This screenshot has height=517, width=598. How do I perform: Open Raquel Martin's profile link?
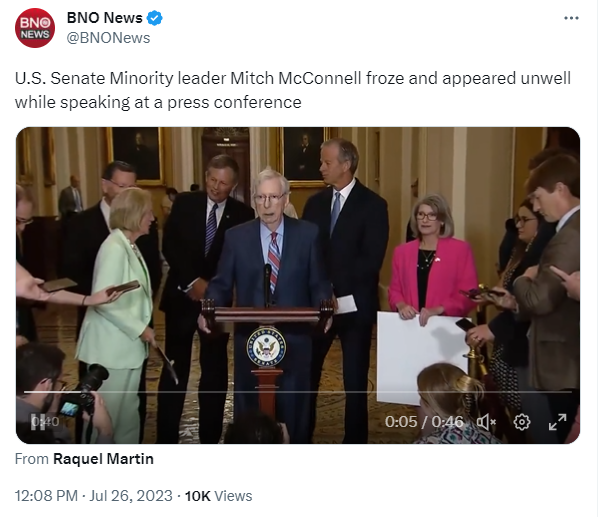pyautogui.click(x=103, y=459)
